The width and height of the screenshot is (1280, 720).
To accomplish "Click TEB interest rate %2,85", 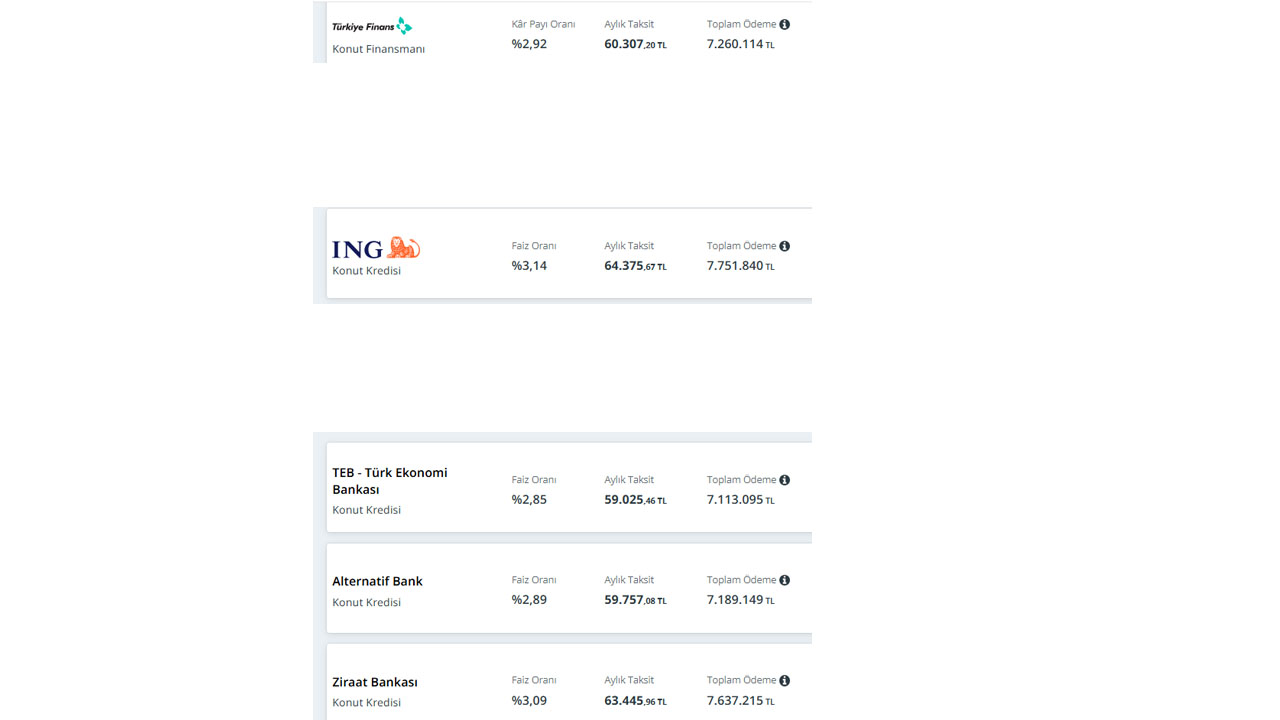I will coord(529,500).
